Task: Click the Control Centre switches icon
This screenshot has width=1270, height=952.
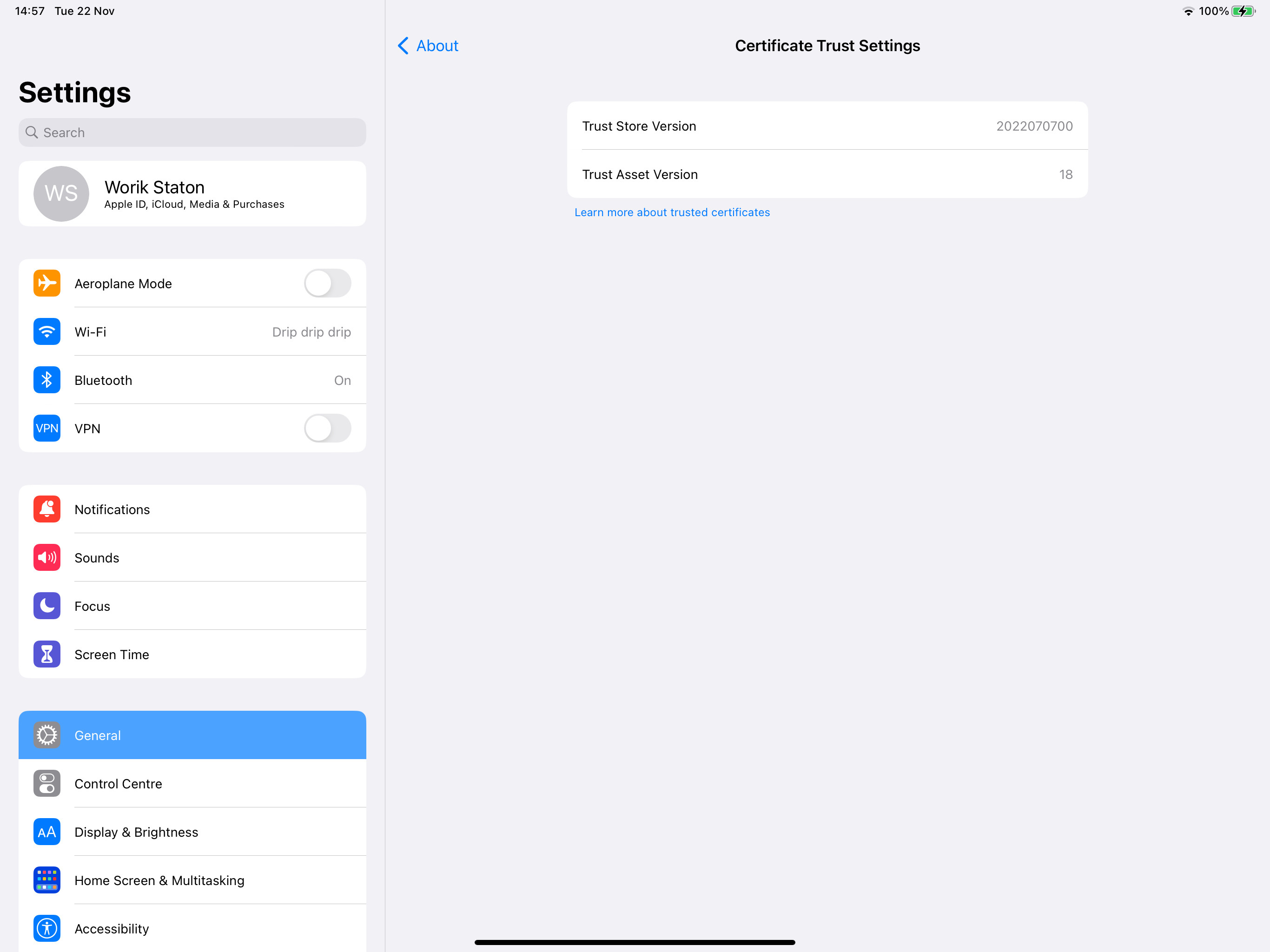Action: pyautogui.click(x=46, y=783)
